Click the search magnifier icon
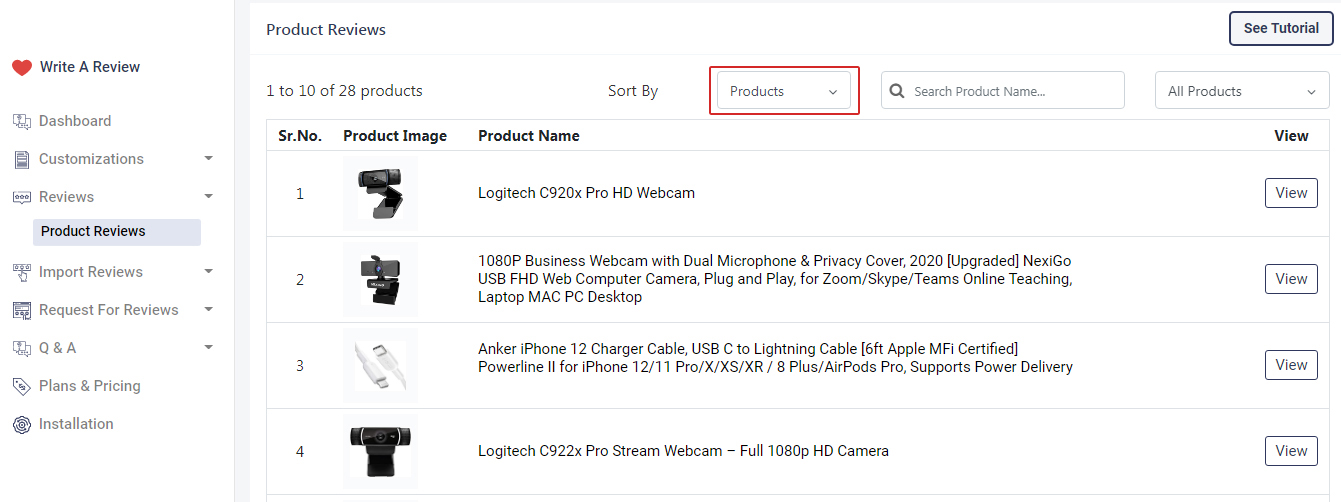Viewport: 1341px width, 502px height. click(x=898, y=91)
